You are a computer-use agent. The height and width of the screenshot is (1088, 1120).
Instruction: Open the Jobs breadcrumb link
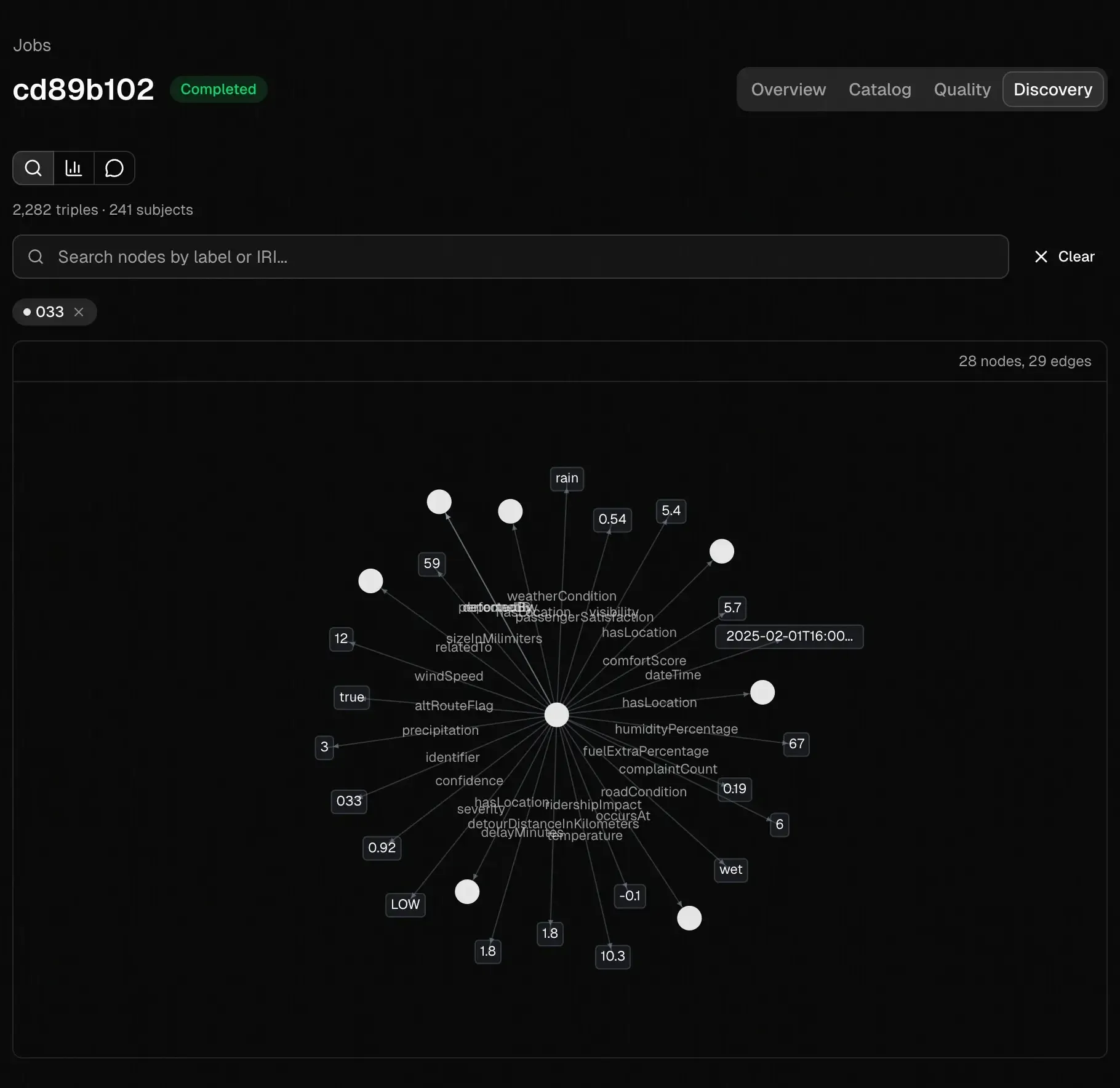(x=31, y=45)
